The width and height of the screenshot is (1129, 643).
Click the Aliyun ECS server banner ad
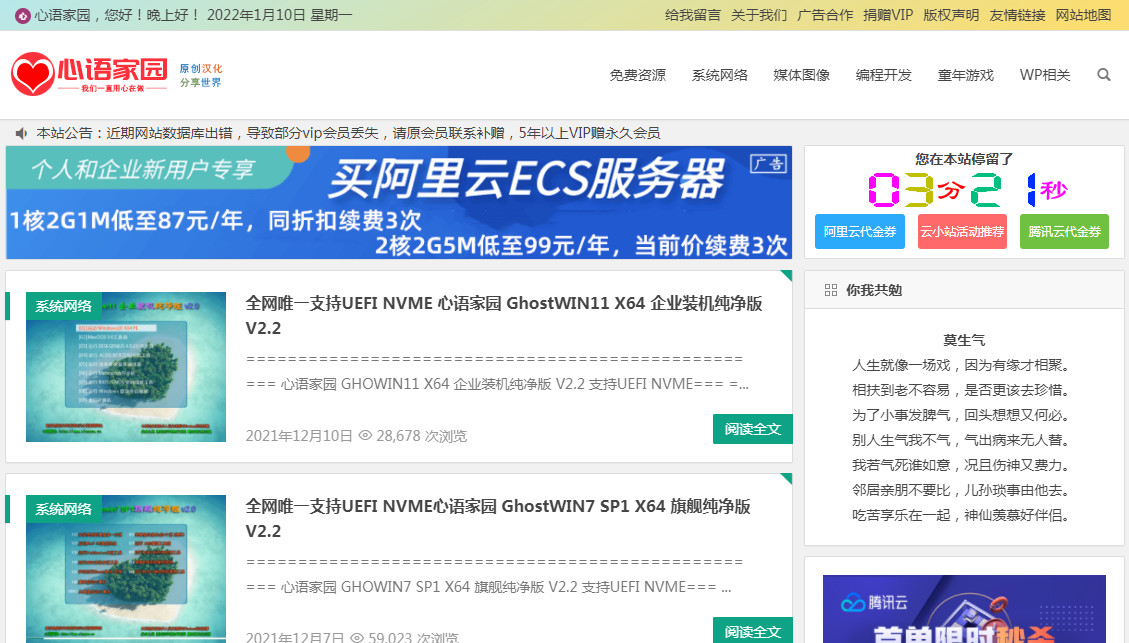point(399,202)
